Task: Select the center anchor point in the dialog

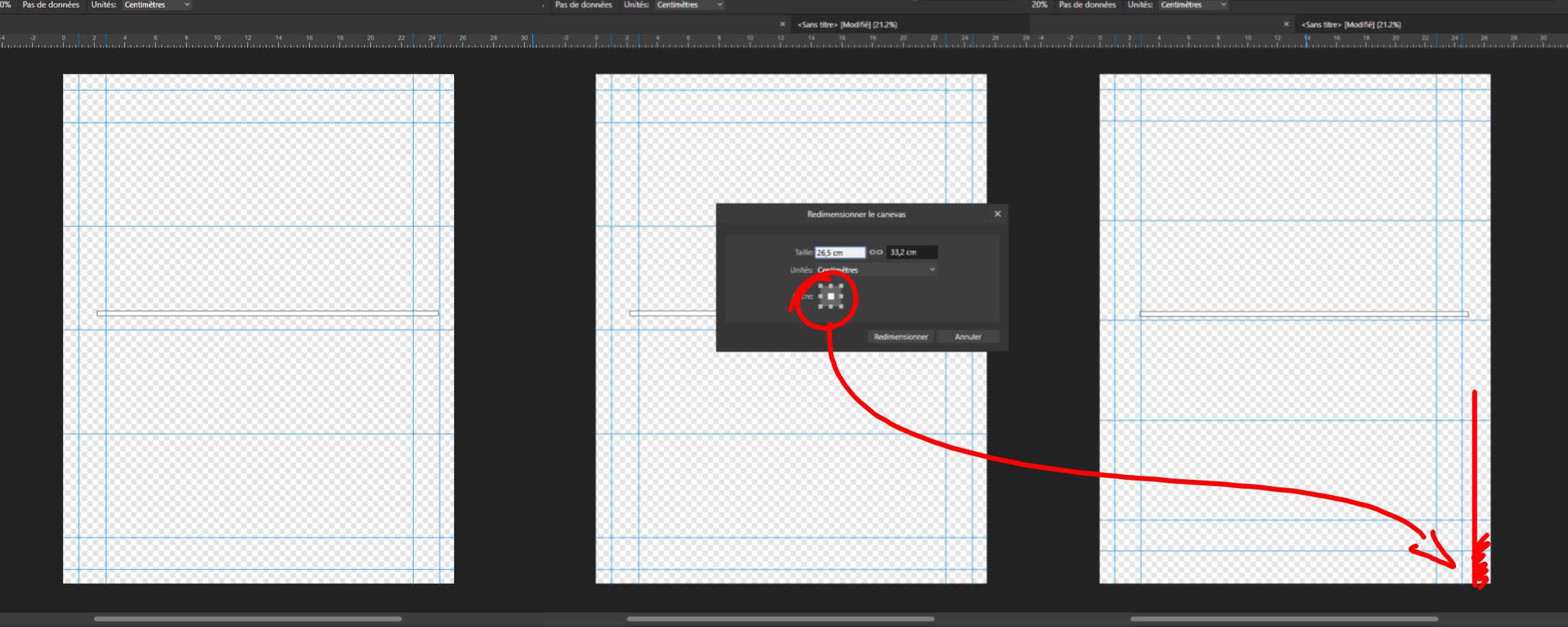Action: 831,296
